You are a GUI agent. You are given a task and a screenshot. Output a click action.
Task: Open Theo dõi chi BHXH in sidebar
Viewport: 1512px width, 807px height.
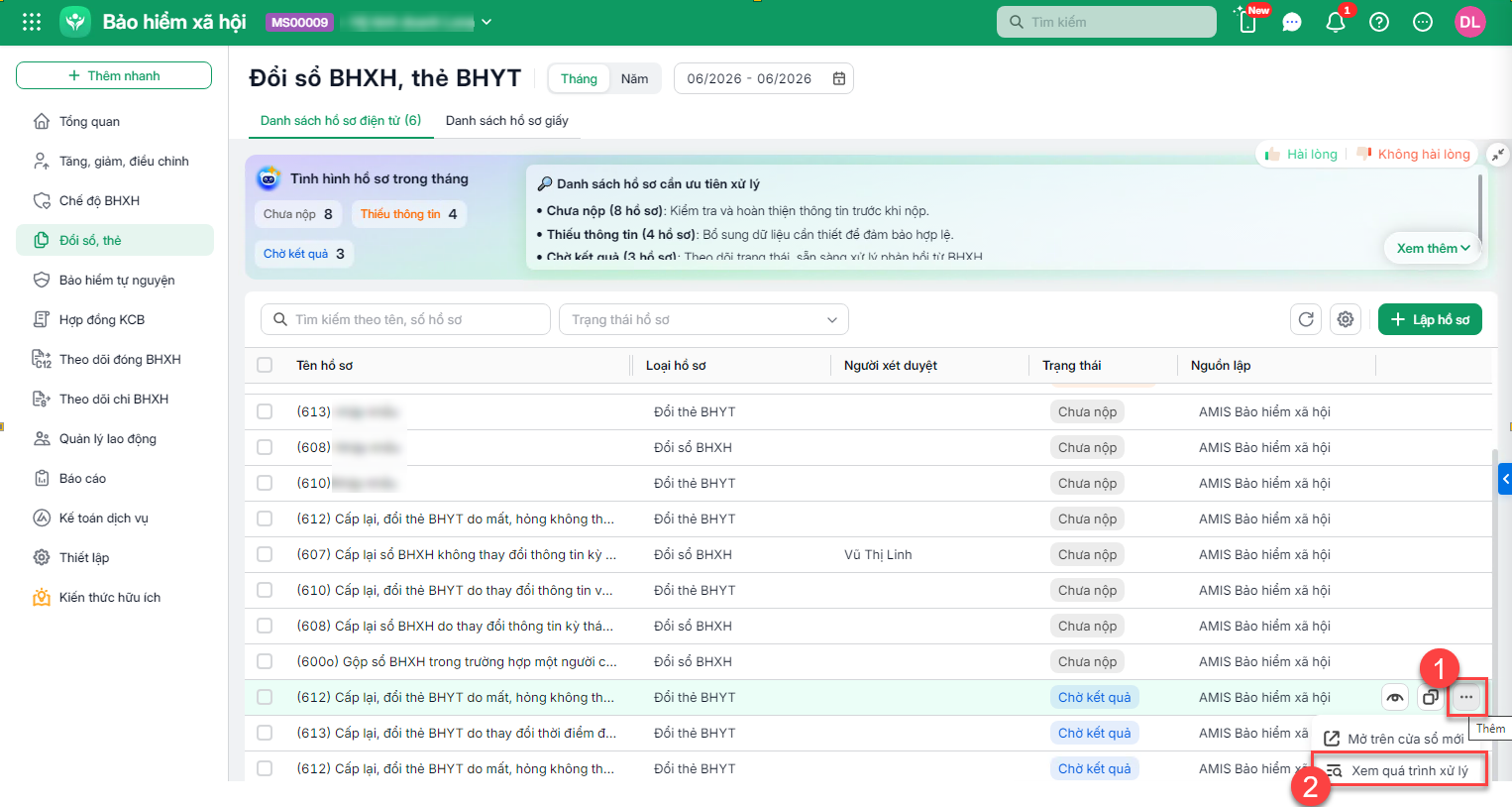tap(115, 399)
